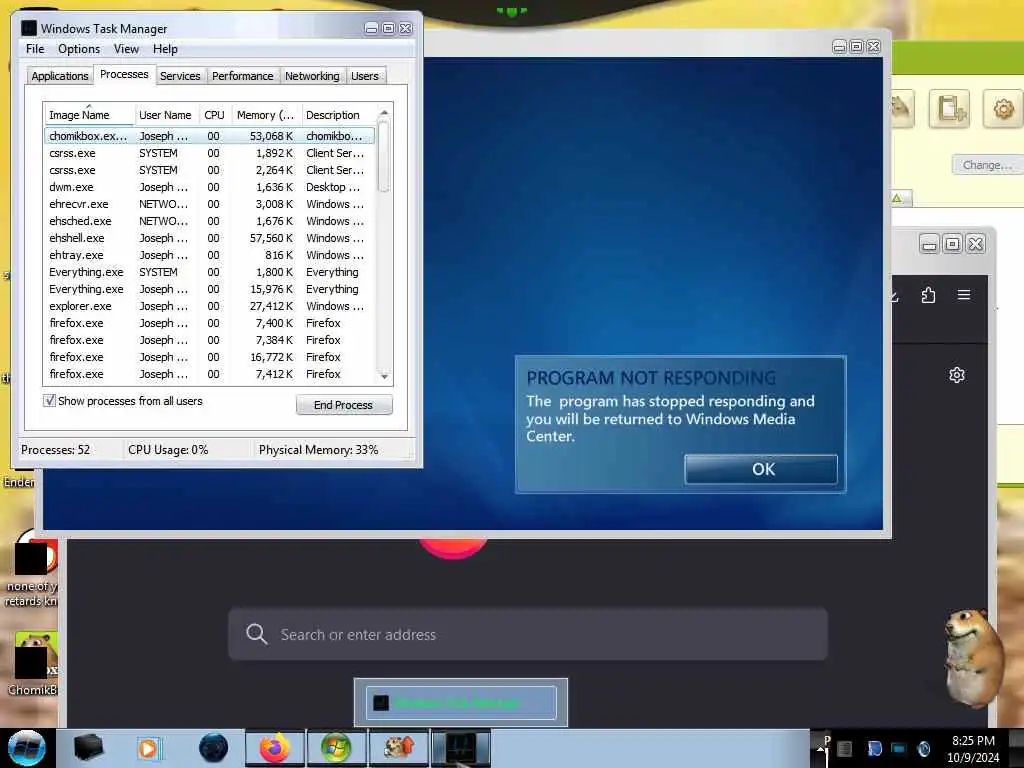
Task: Switch to the Performance tab
Action: click(x=242, y=76)
